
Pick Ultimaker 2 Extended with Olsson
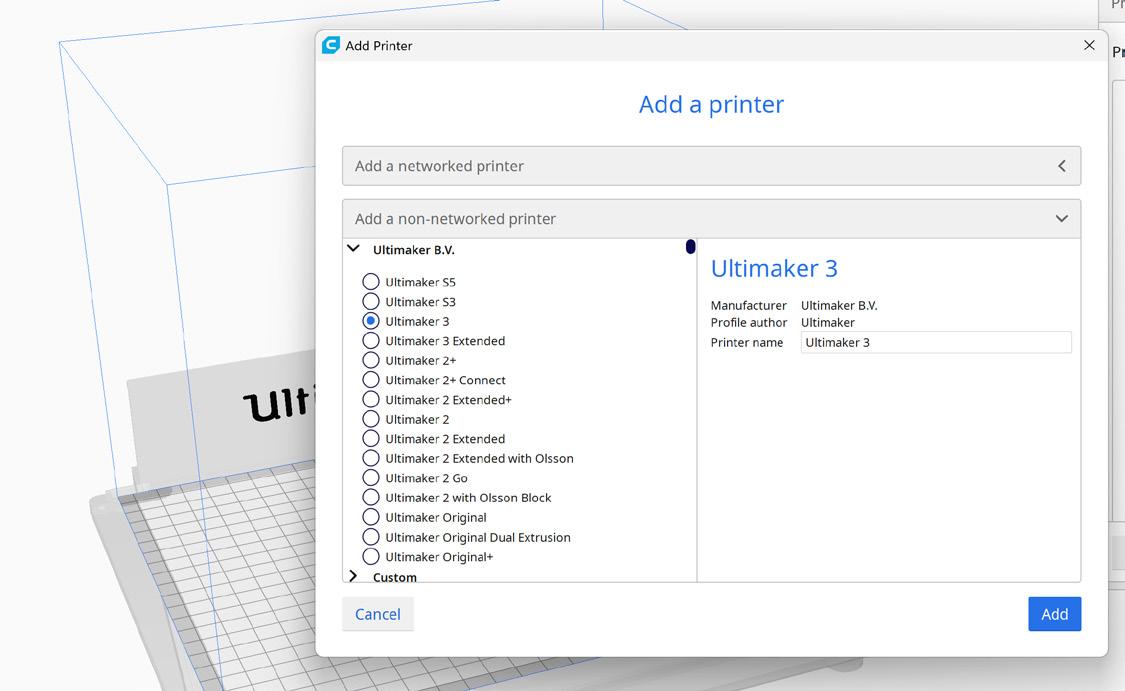pyautogui.click(x=371, y=459)
